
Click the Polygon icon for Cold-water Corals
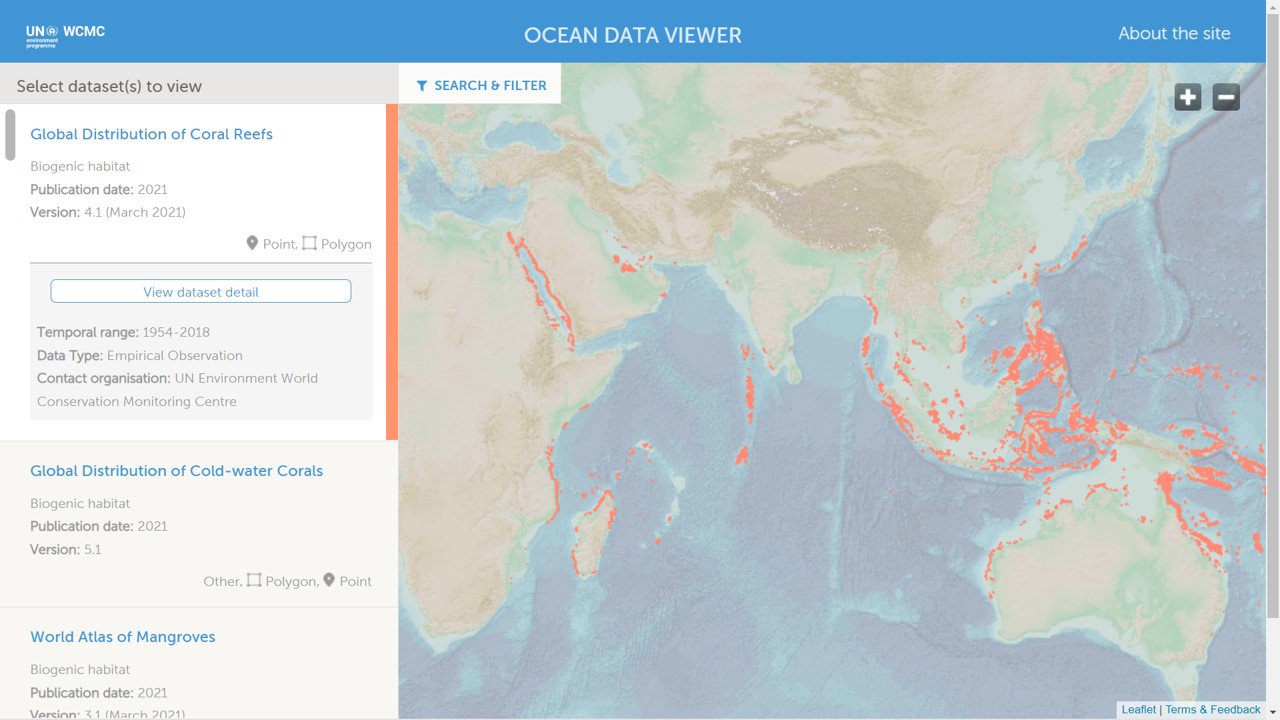tap(254, 580)
